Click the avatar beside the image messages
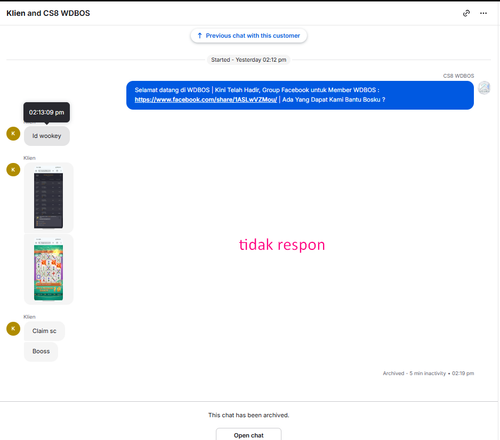The image size is (500, 440). pos(13,170)
